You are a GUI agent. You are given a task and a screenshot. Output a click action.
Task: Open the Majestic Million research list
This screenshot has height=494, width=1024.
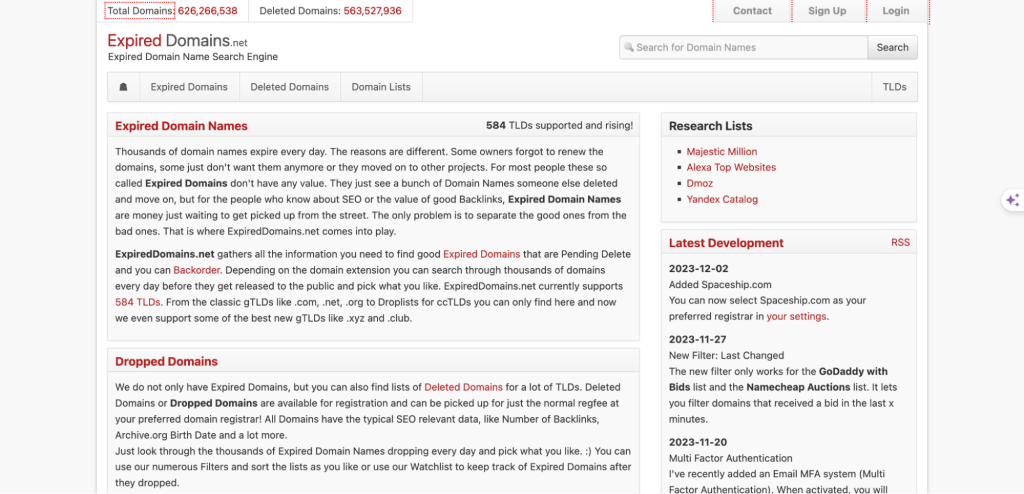click(x=722, y=152)
